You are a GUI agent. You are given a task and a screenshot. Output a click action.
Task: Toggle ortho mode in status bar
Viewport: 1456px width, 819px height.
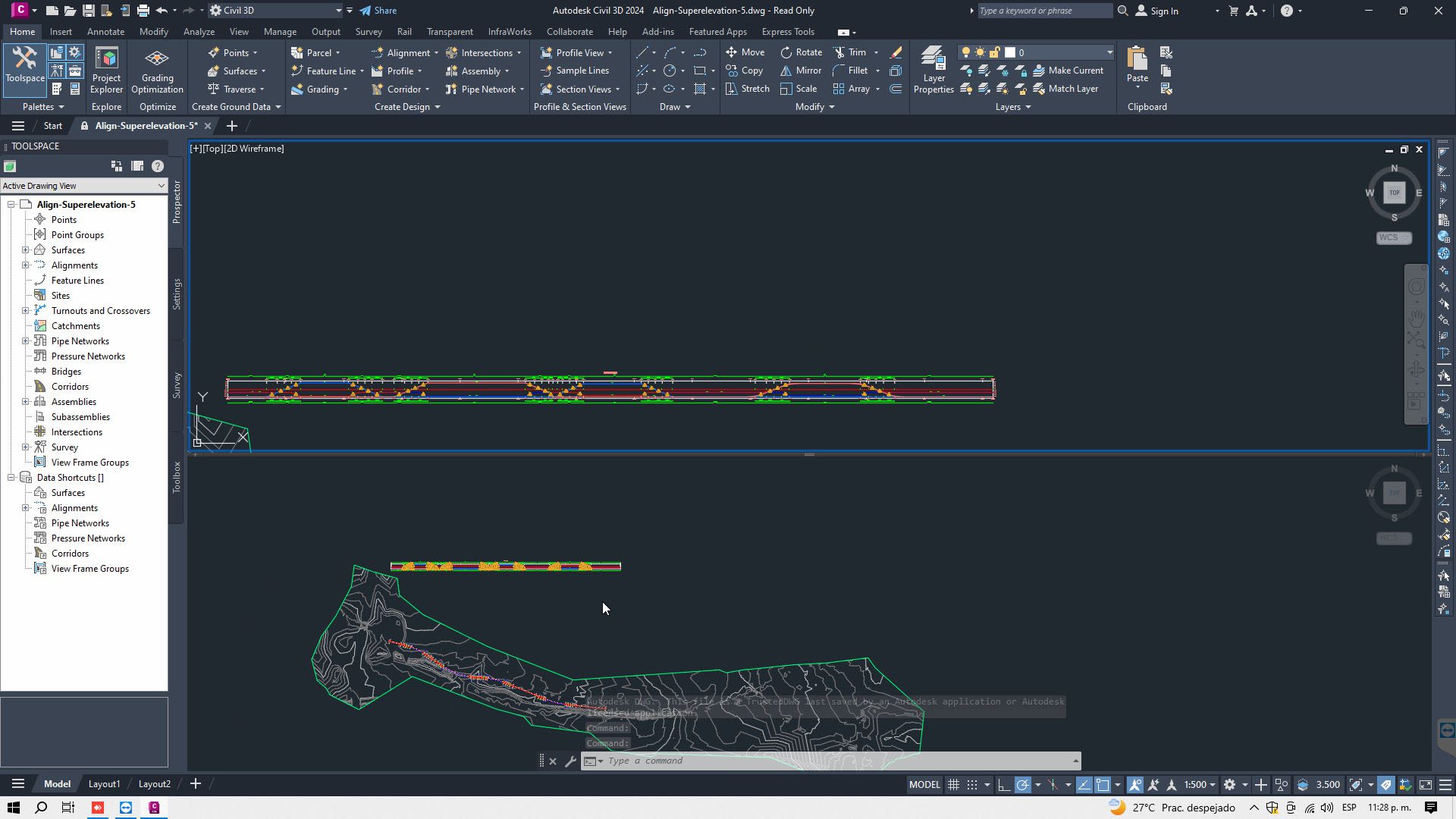coord(1003,785)
